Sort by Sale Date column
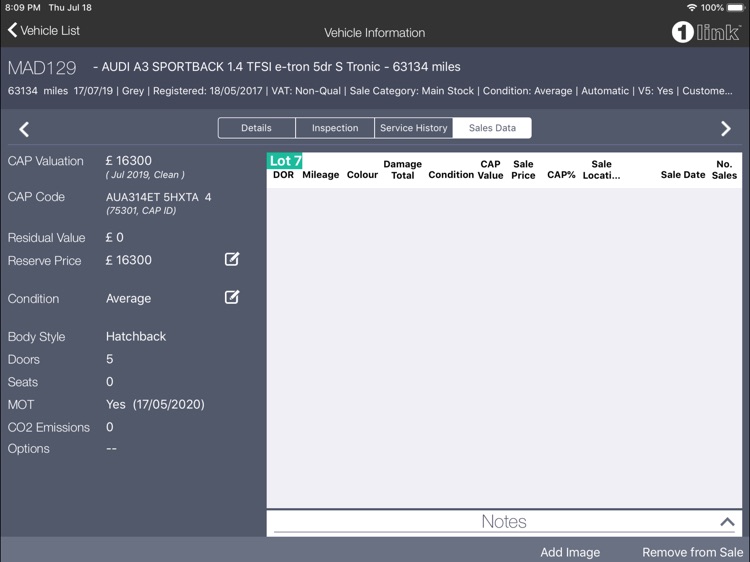The width and height of the screenshot is (750, 562). point(683,175)
